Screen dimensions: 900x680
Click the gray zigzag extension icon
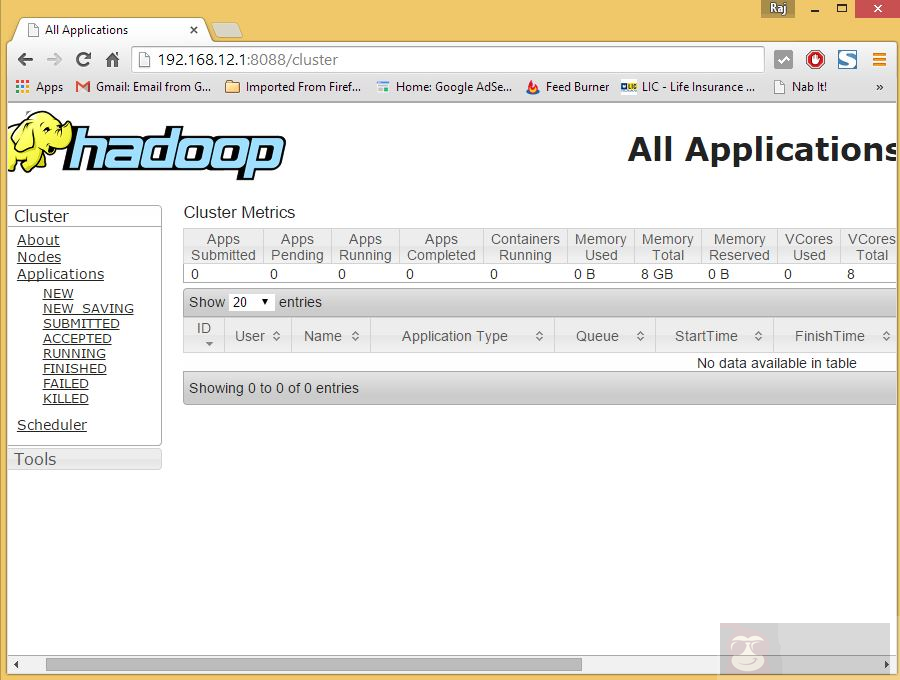[x=784, y=59]
